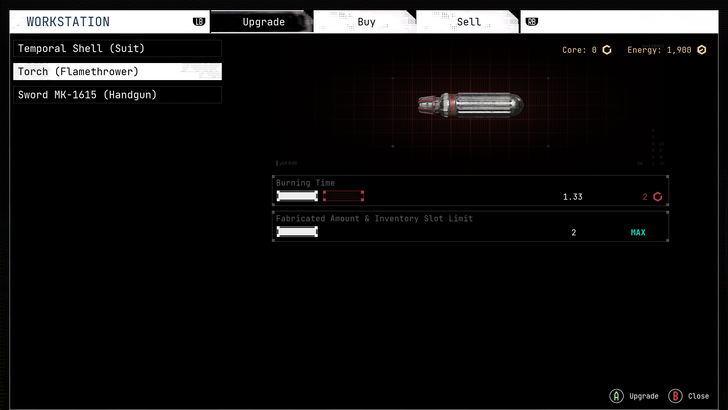
Task: Click the red core cost icon
Action: click(x=657, y=197)
